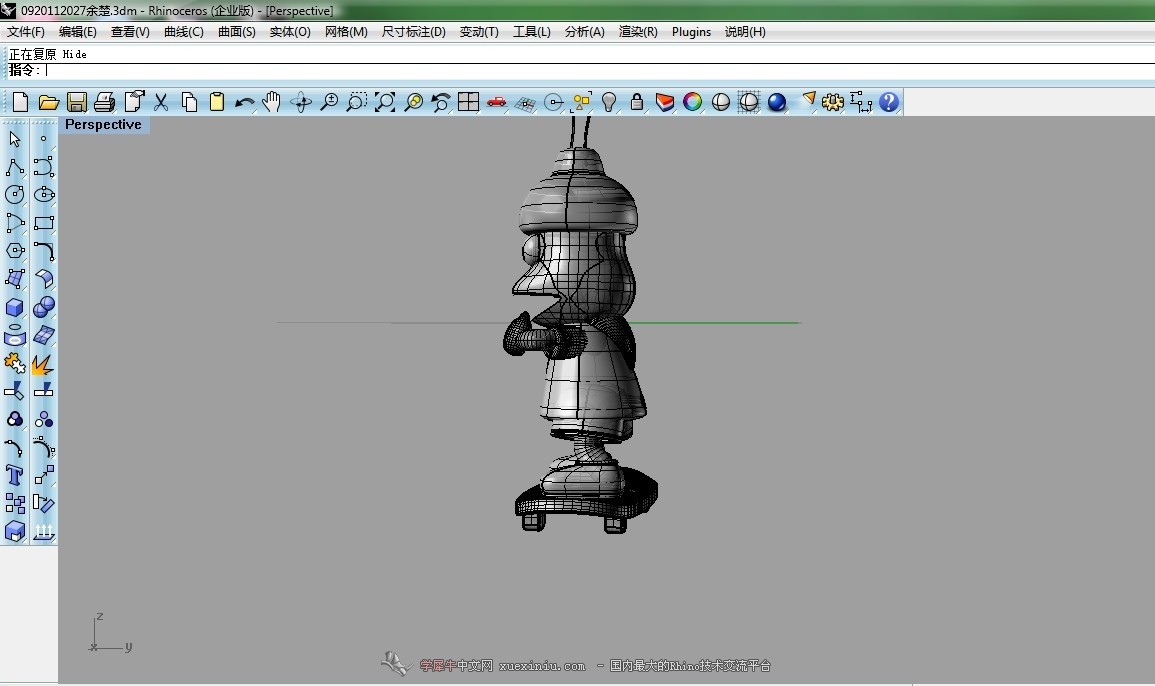Choose the Ellipse drawing tool

(43, 195)
